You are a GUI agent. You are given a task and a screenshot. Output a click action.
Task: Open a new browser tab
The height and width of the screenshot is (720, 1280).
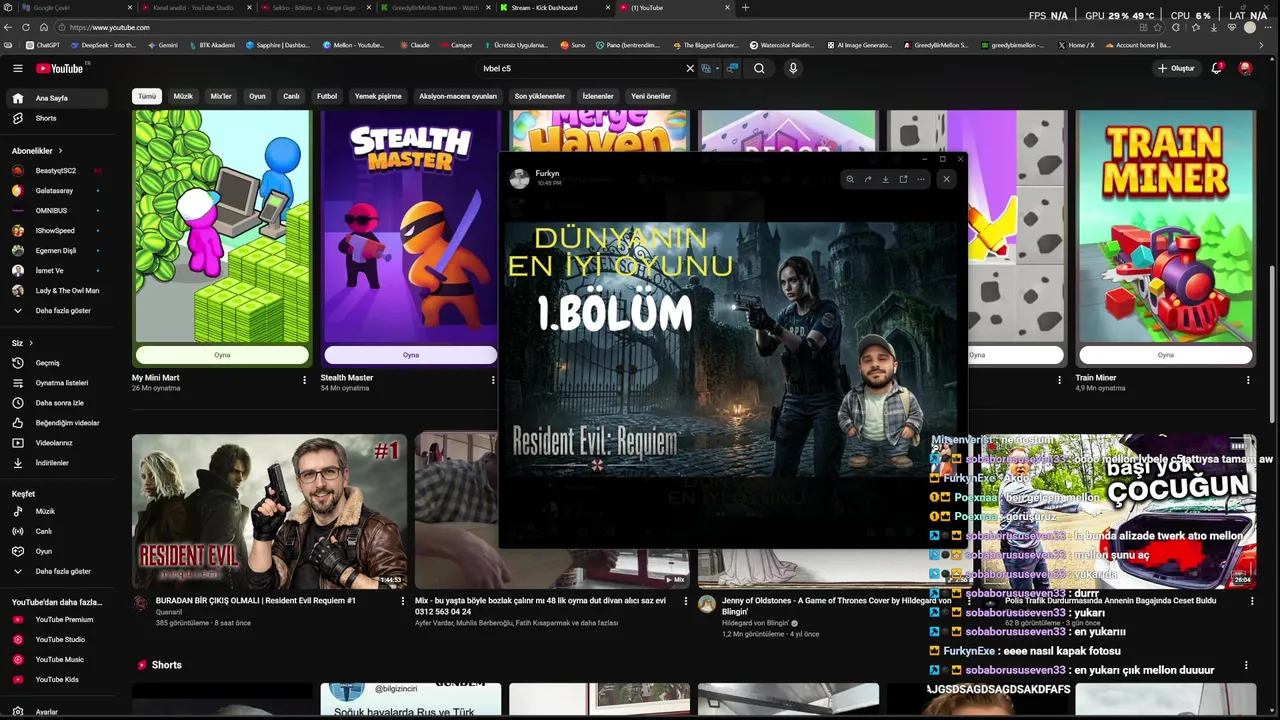pyautogui.click(x=744, y=7)
